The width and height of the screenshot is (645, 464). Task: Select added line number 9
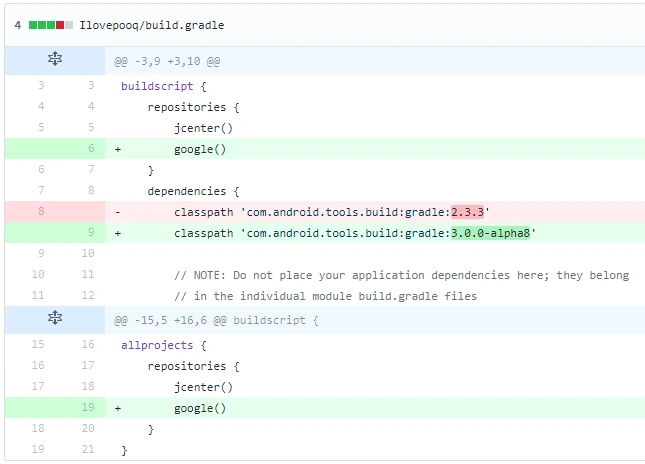click(x=91, y=232)
